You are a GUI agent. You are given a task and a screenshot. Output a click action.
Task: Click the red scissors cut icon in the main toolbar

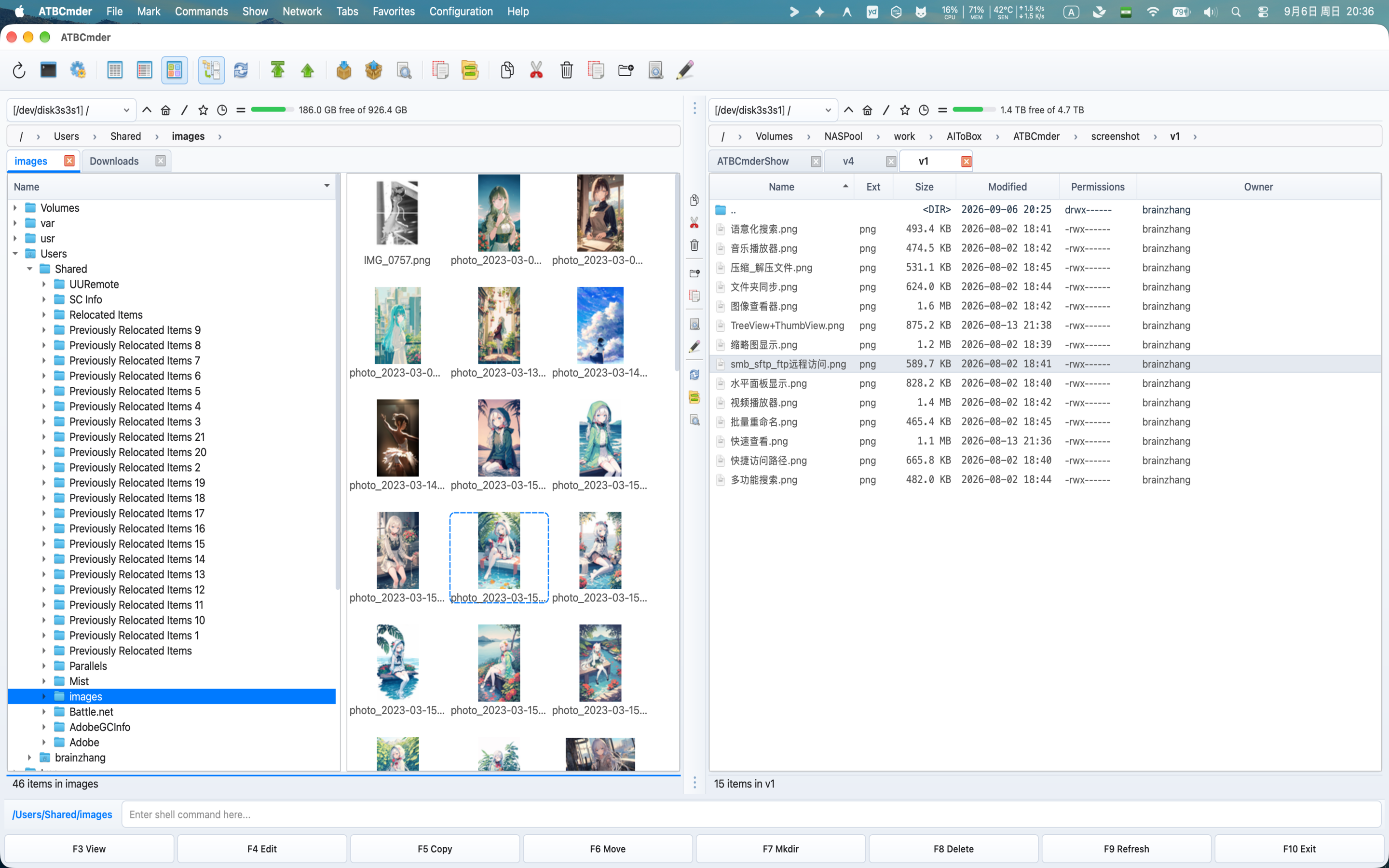[x=537, y=70]
